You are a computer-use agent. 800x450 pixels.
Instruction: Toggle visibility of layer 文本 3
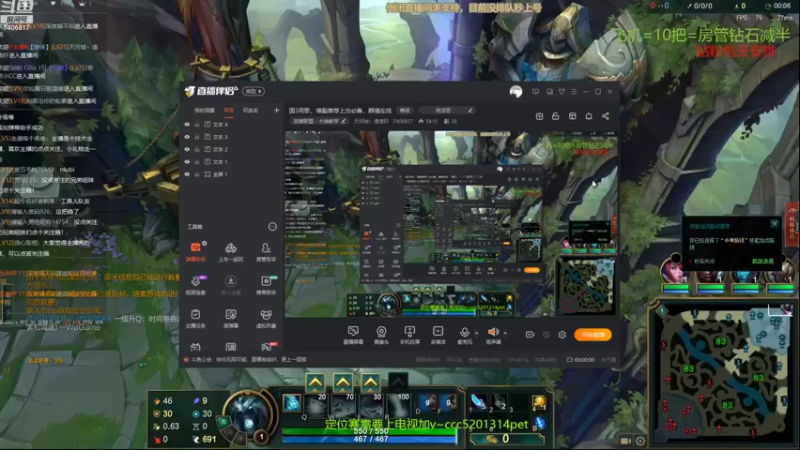click(x=187, y=137)
